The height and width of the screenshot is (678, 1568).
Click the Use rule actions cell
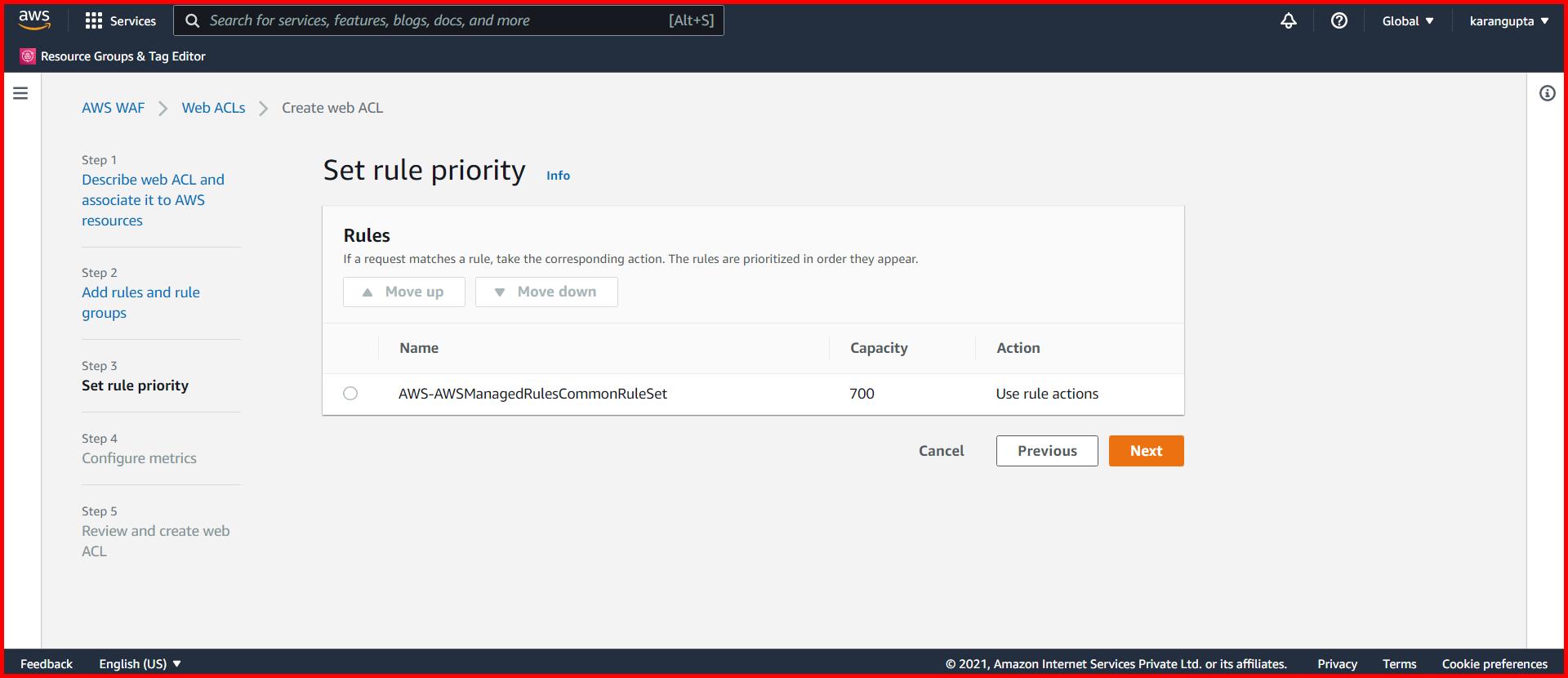(x=1047, y=394)
